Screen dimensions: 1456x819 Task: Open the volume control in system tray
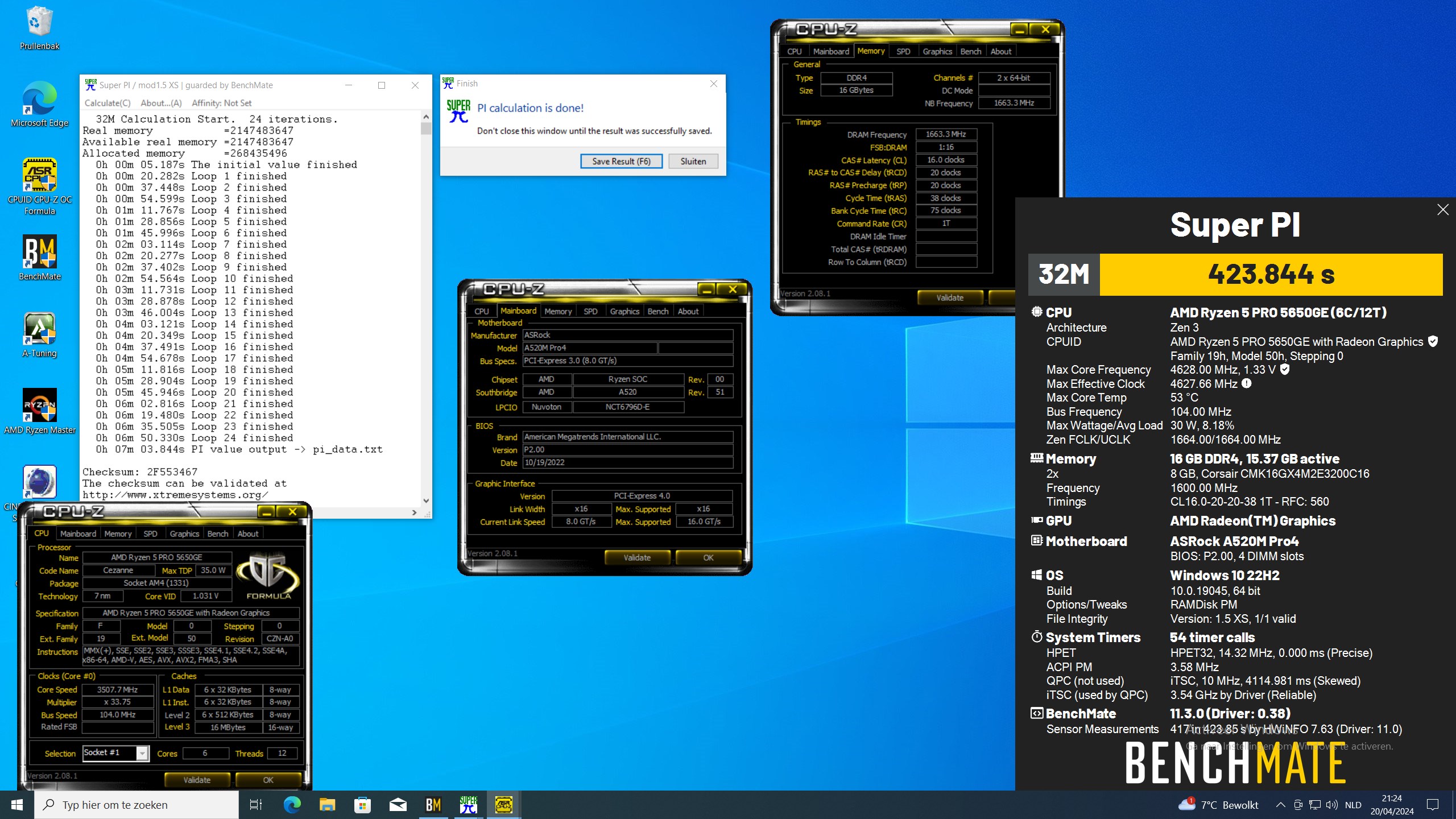tap(1331, 805)
